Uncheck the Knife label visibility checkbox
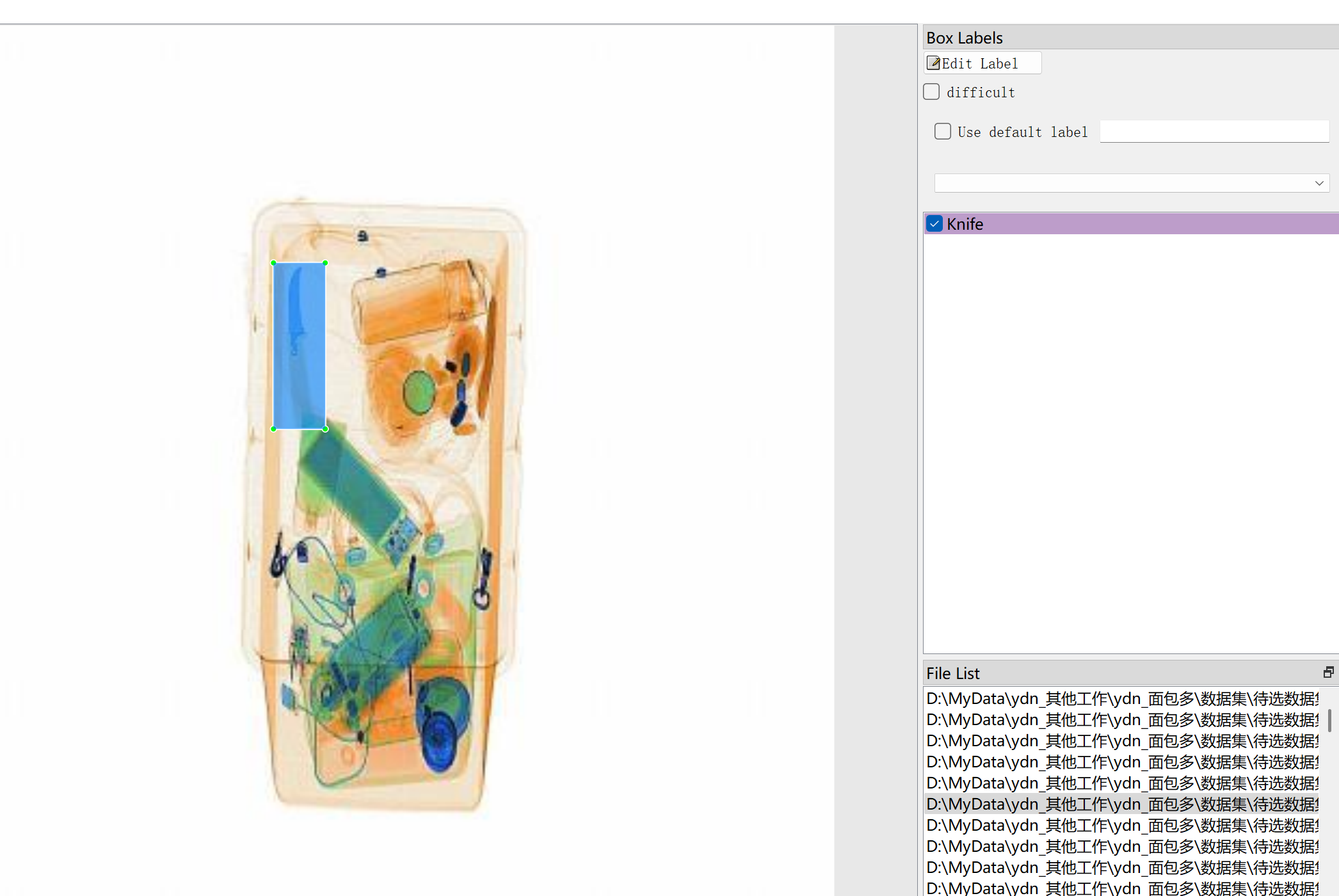The height and width of the screenshot is (896, 1339). coord(934,224)
